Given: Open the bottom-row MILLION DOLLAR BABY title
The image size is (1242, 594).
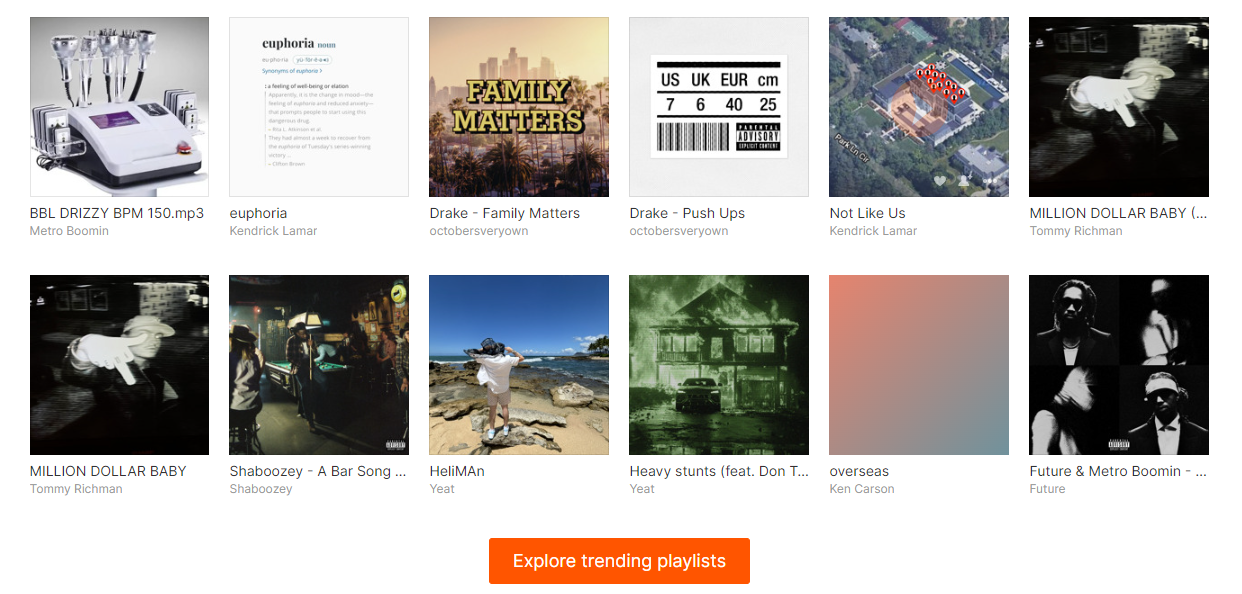Looking at the screenshot, I should tap(108, 471).
